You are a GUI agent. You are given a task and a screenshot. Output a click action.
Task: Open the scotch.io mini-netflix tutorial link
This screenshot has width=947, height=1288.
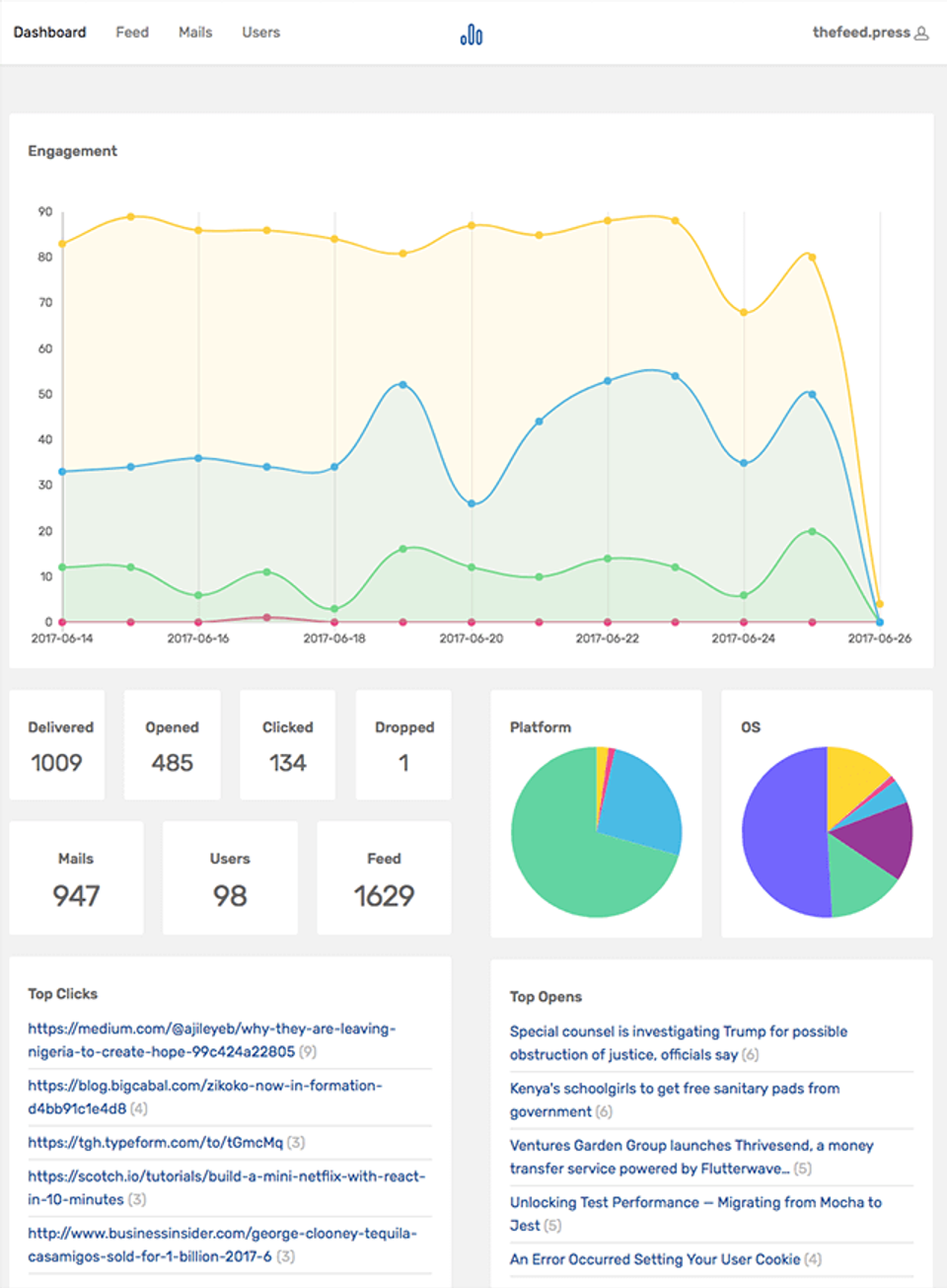(226, 1187)
